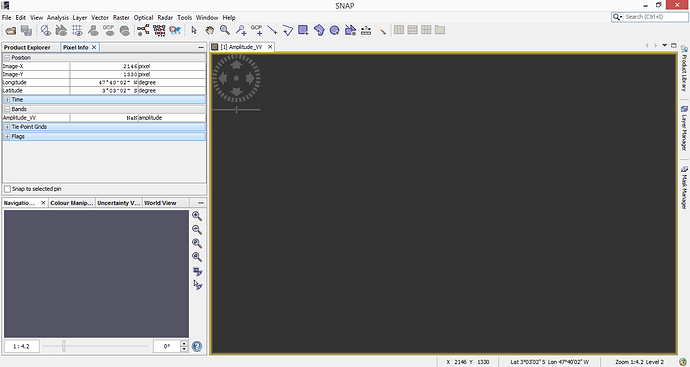The width and height of the screenshot is (690, 367).
Task: Switch to the World View tab
Action: pos(160,203)
